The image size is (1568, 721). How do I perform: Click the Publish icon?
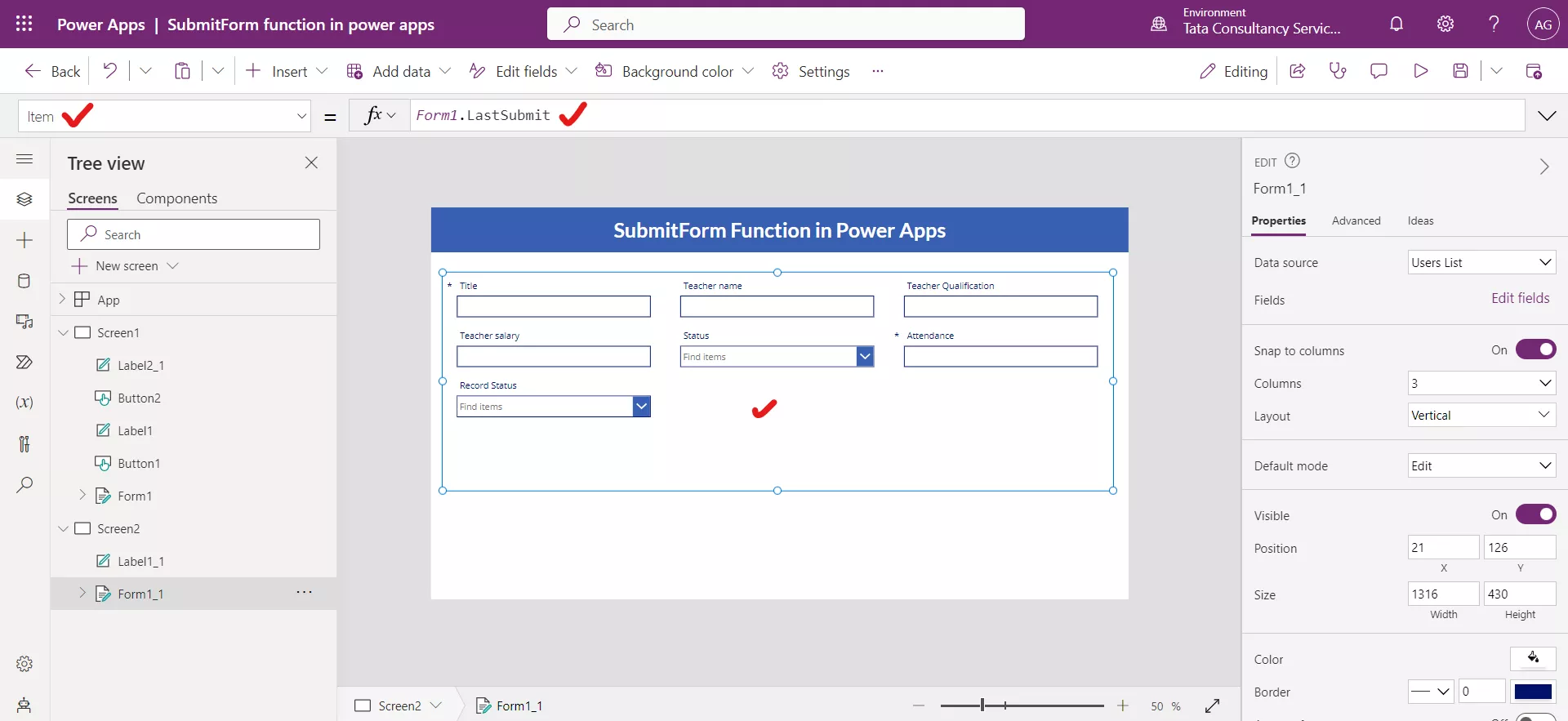(x=1534, y=71)
